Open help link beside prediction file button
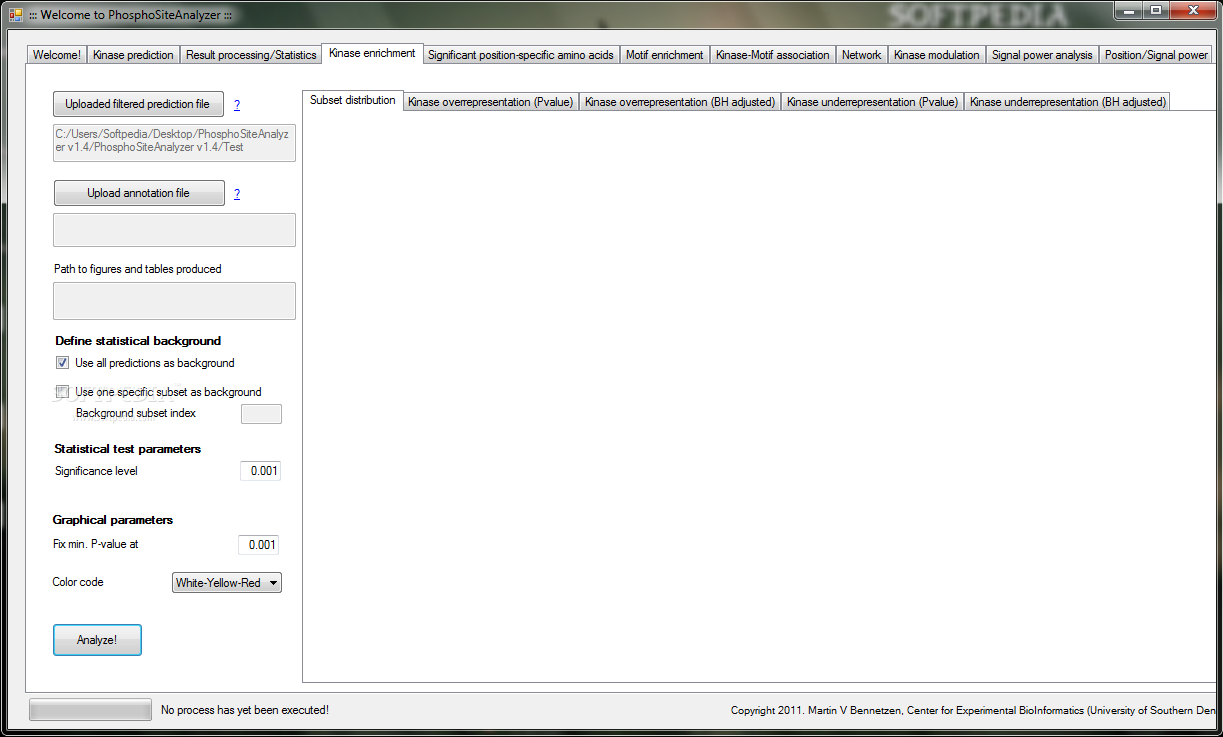The width and height of the screenshot is (1223, 737). (237, 105)
